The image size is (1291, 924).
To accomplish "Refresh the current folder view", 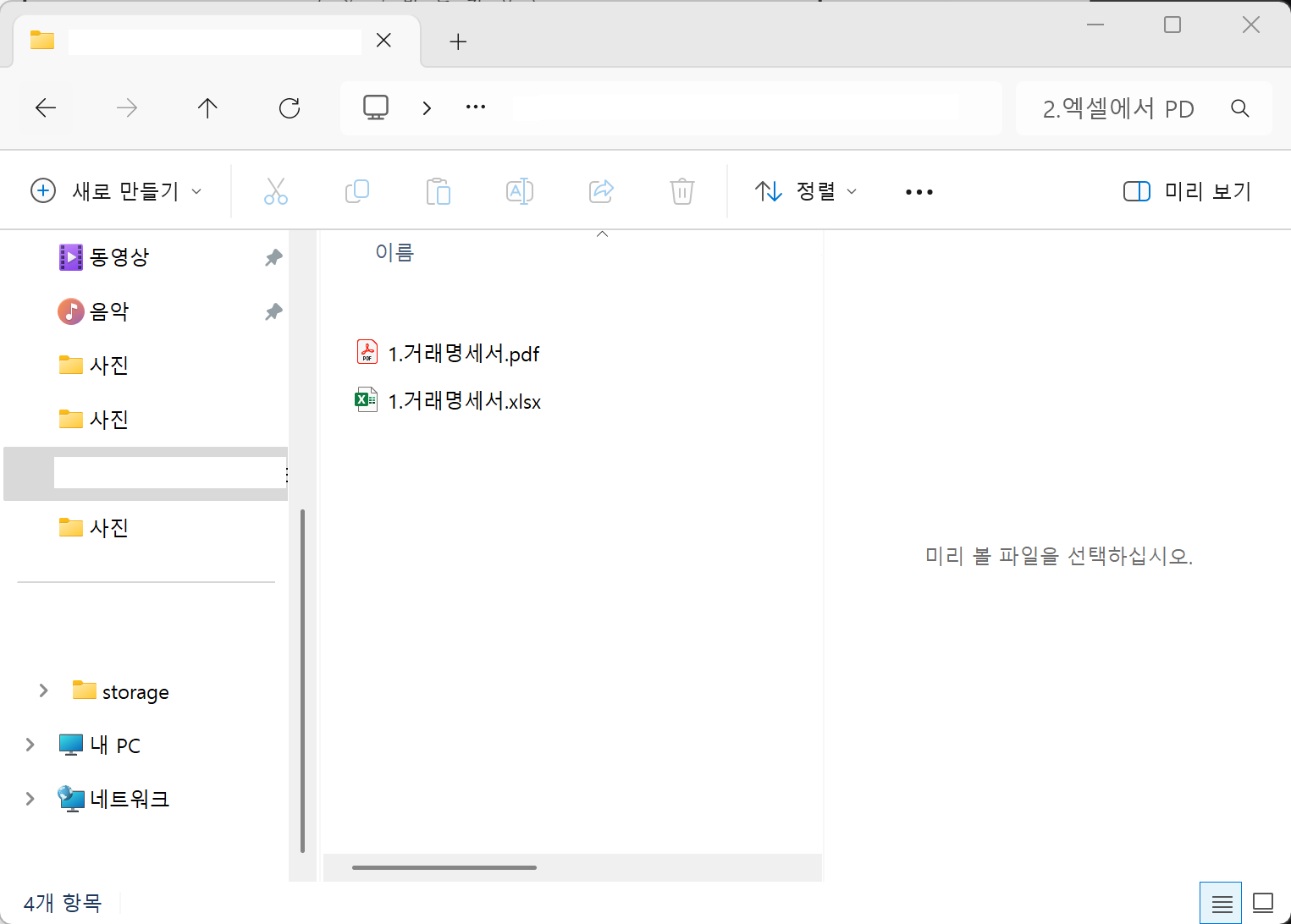I will pos(290,108).
